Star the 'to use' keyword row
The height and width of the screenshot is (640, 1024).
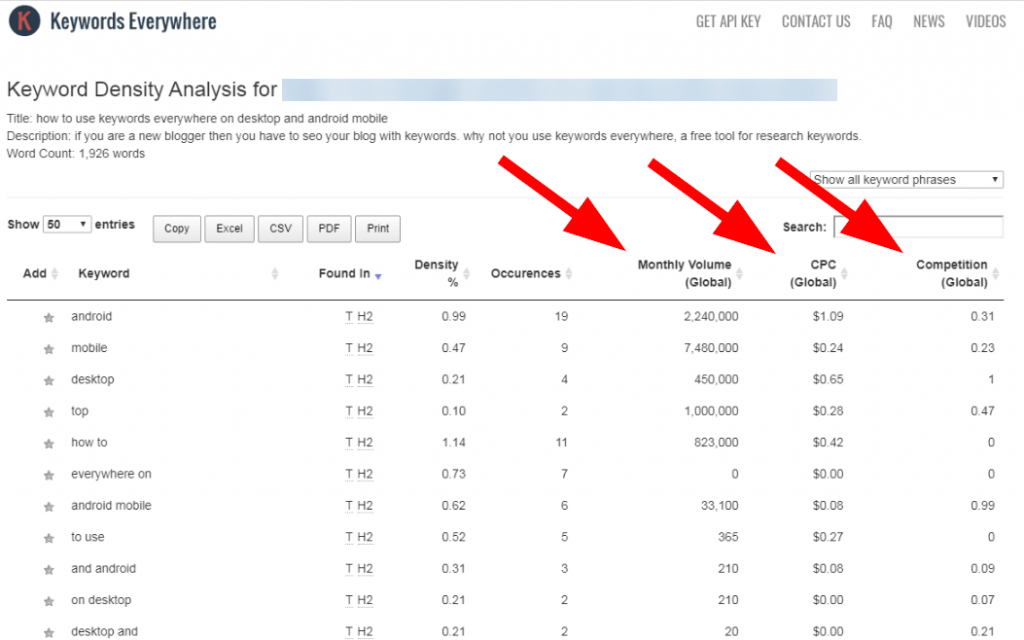[49, 538]
